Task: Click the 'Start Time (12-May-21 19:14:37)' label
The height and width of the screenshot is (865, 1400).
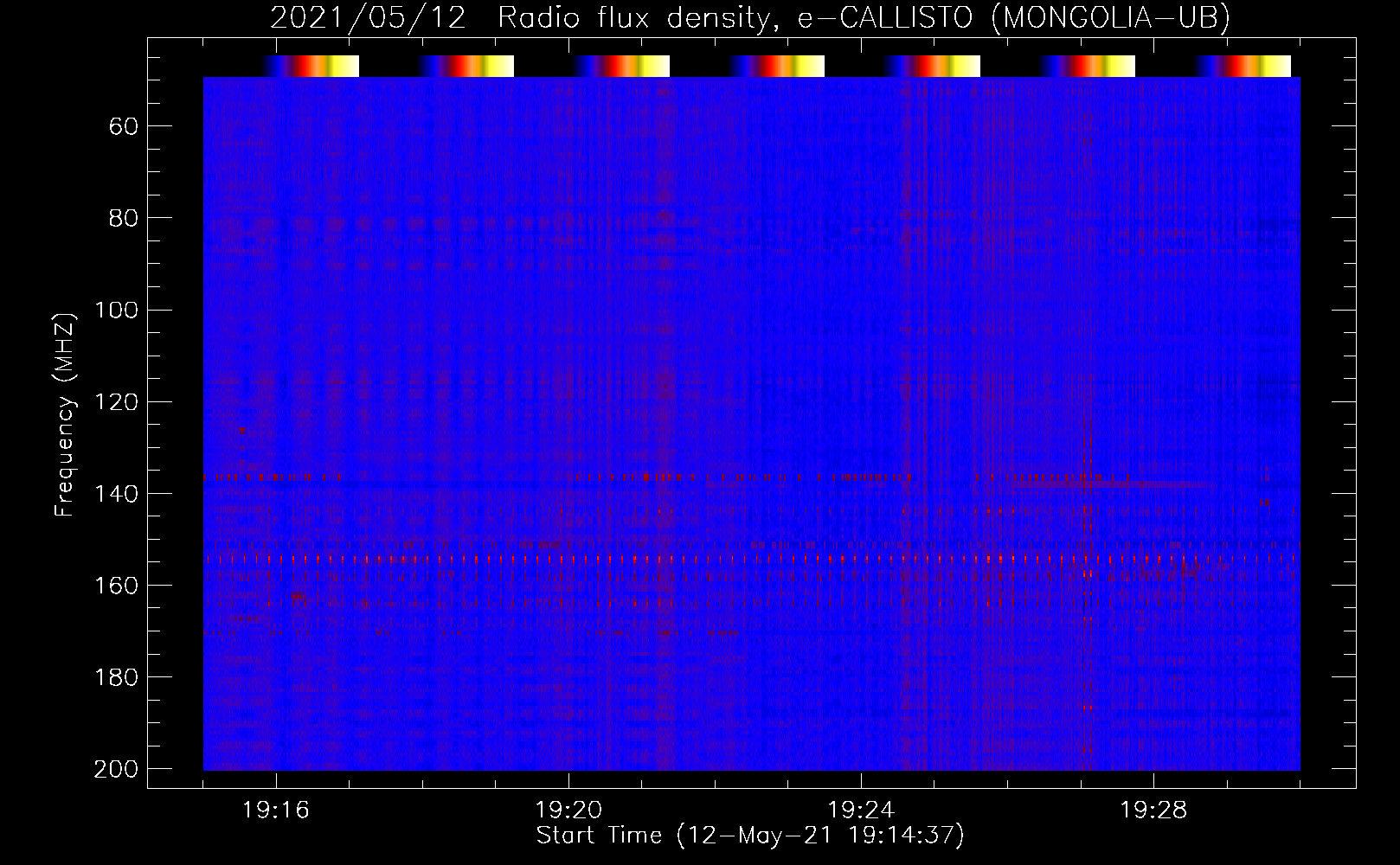Action: pyautogui.click(x=750, y=836)
